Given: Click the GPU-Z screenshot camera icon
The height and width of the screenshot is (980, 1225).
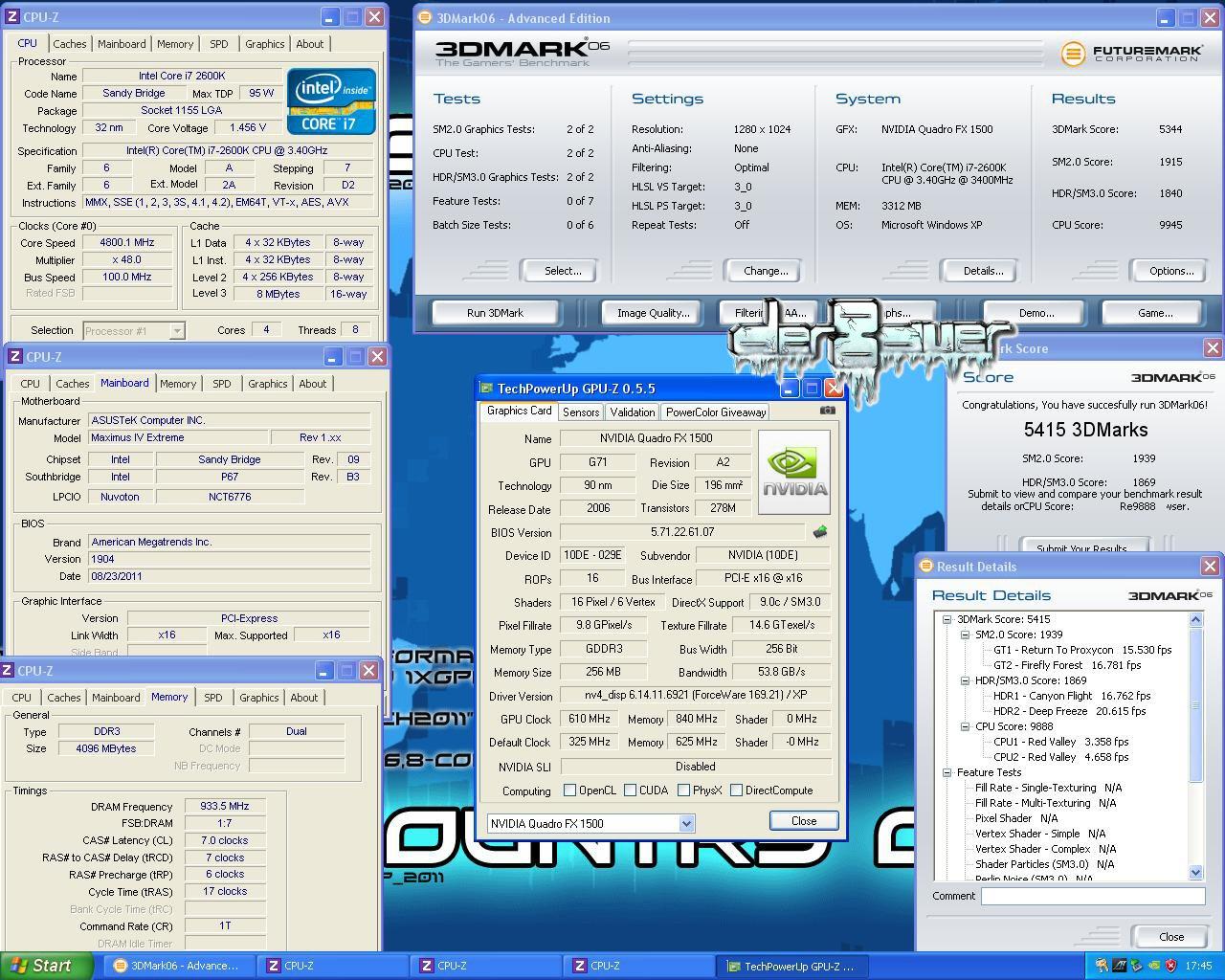Looking at the screenshot, I should pyautogui.click(x=828, y=411).
